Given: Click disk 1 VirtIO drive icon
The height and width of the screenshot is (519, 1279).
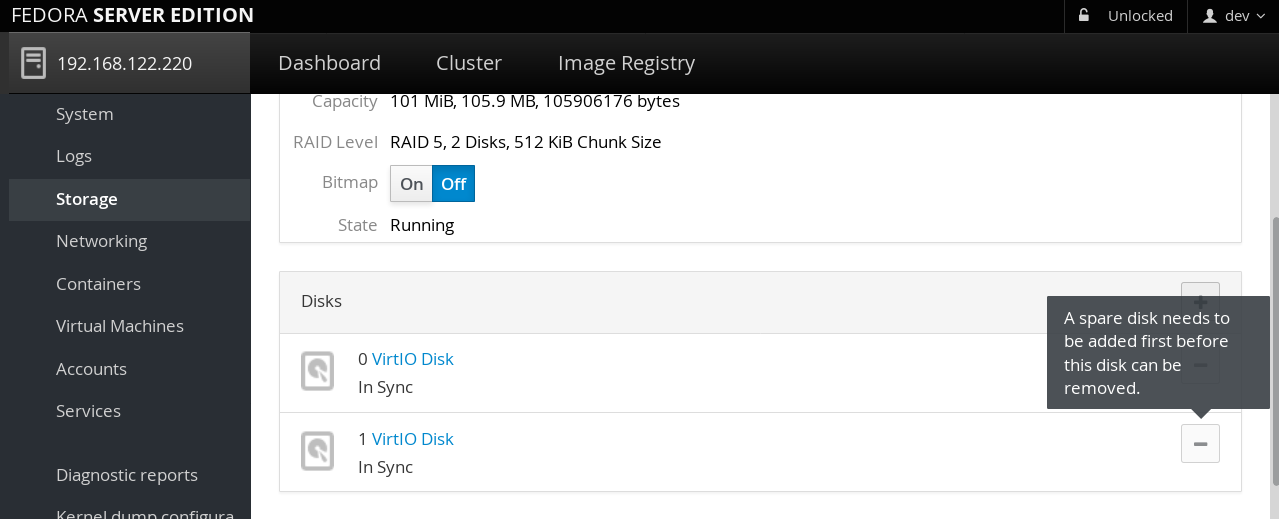Looking at the screenshot, I should pyautogui.click(x=317, y=452).
